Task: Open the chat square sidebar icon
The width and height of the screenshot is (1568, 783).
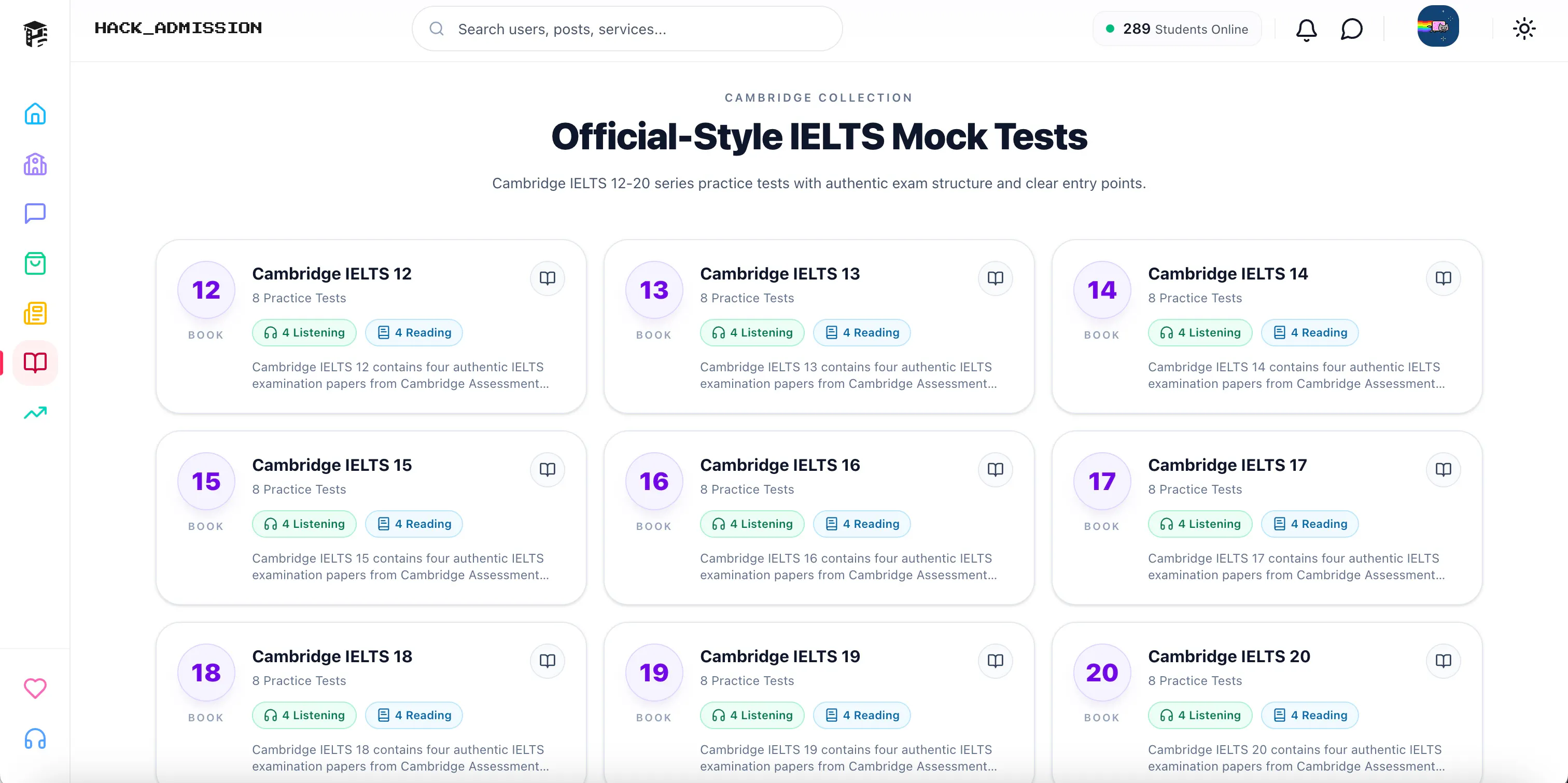Action: click(35, 214)
